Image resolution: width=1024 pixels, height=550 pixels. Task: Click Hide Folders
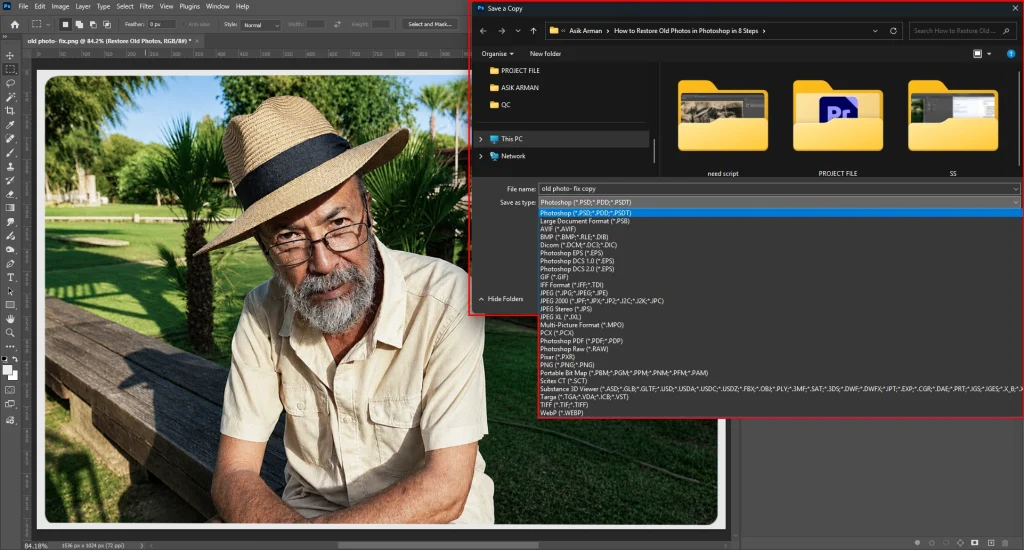501,299
